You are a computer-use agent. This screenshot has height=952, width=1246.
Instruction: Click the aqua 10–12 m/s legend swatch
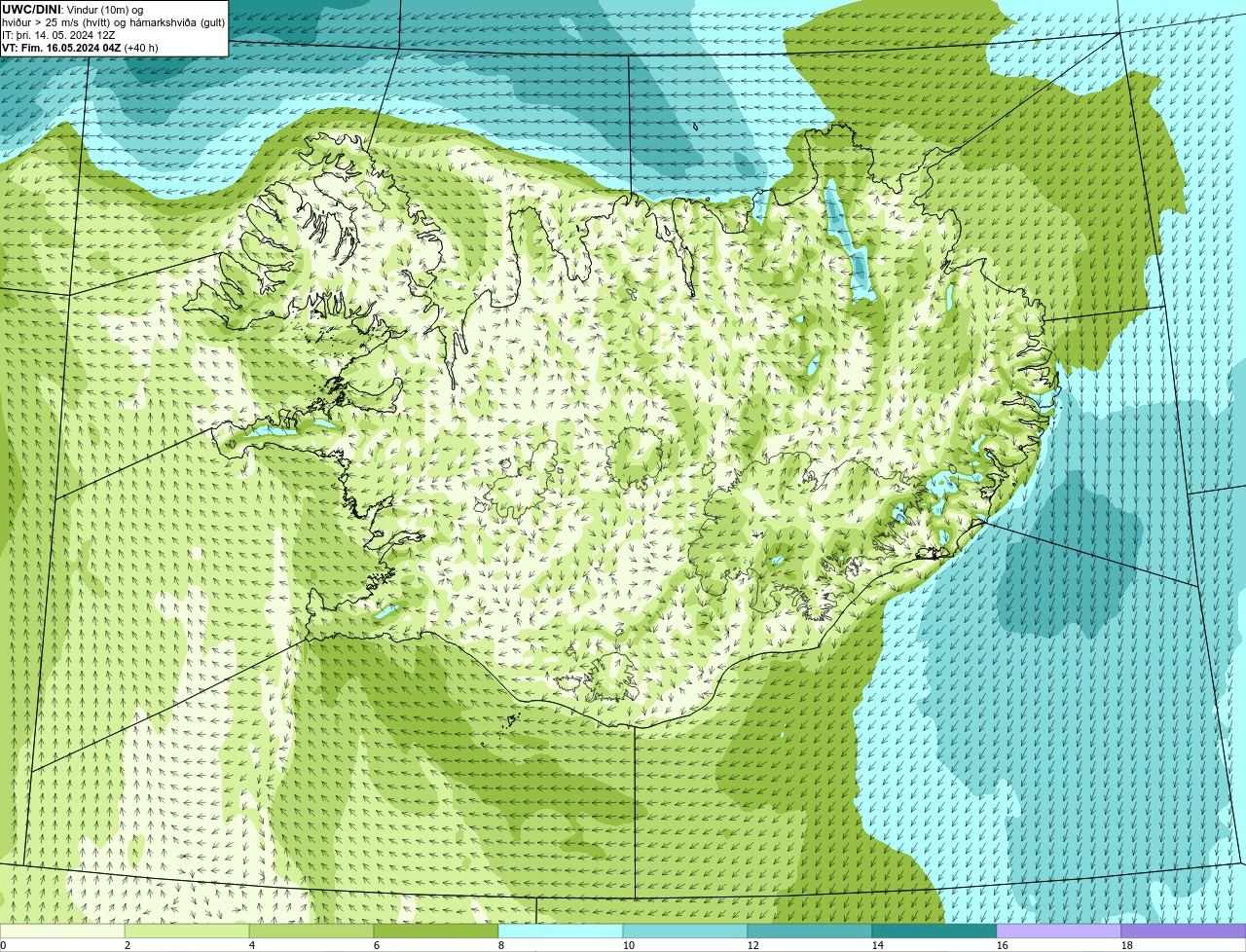[685, 931]
